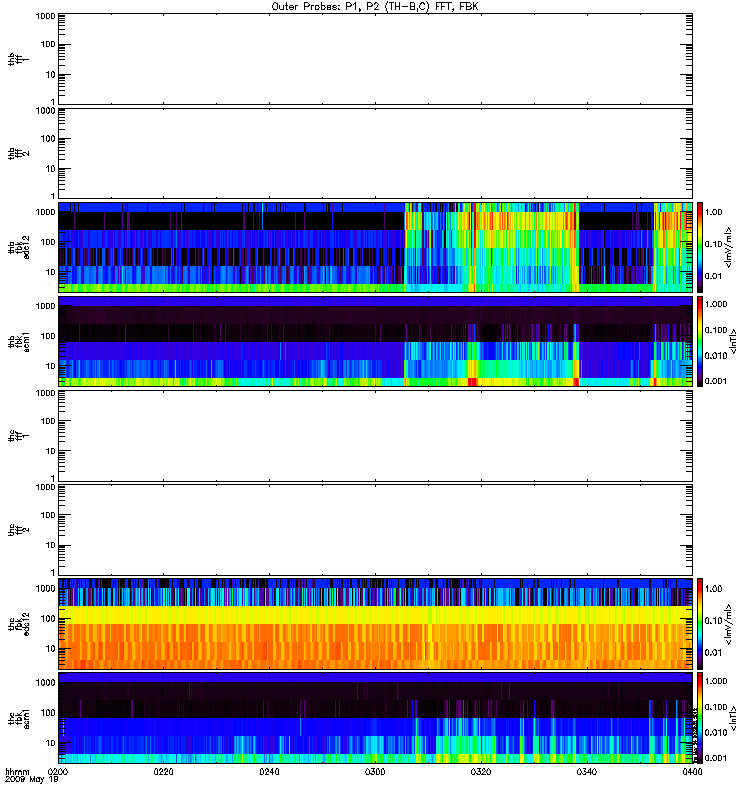Viewport: 750px width, 800px height.
Task: Click the "thb fbk scm1" y-axis panel label
Action: coord(18,341)
